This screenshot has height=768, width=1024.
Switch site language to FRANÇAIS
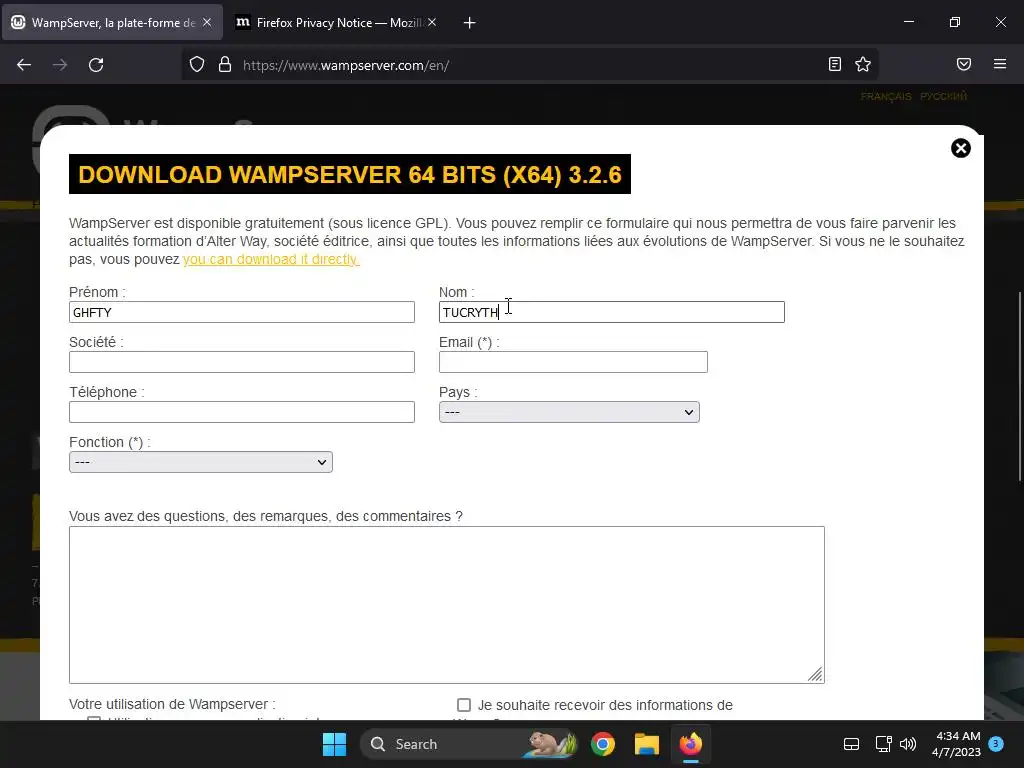click(x=886, y=97)
